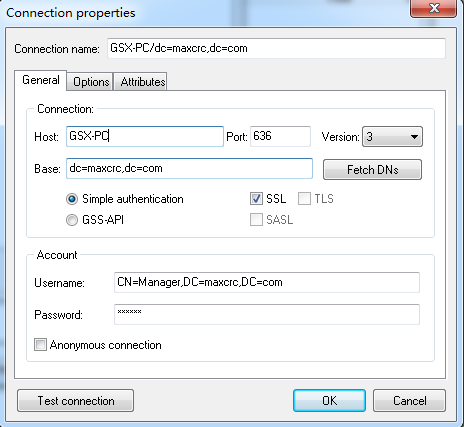Image resolution: width=464 pixels, height=427 pixels.
Task: Click the Password field
Action: coord(267,314)
